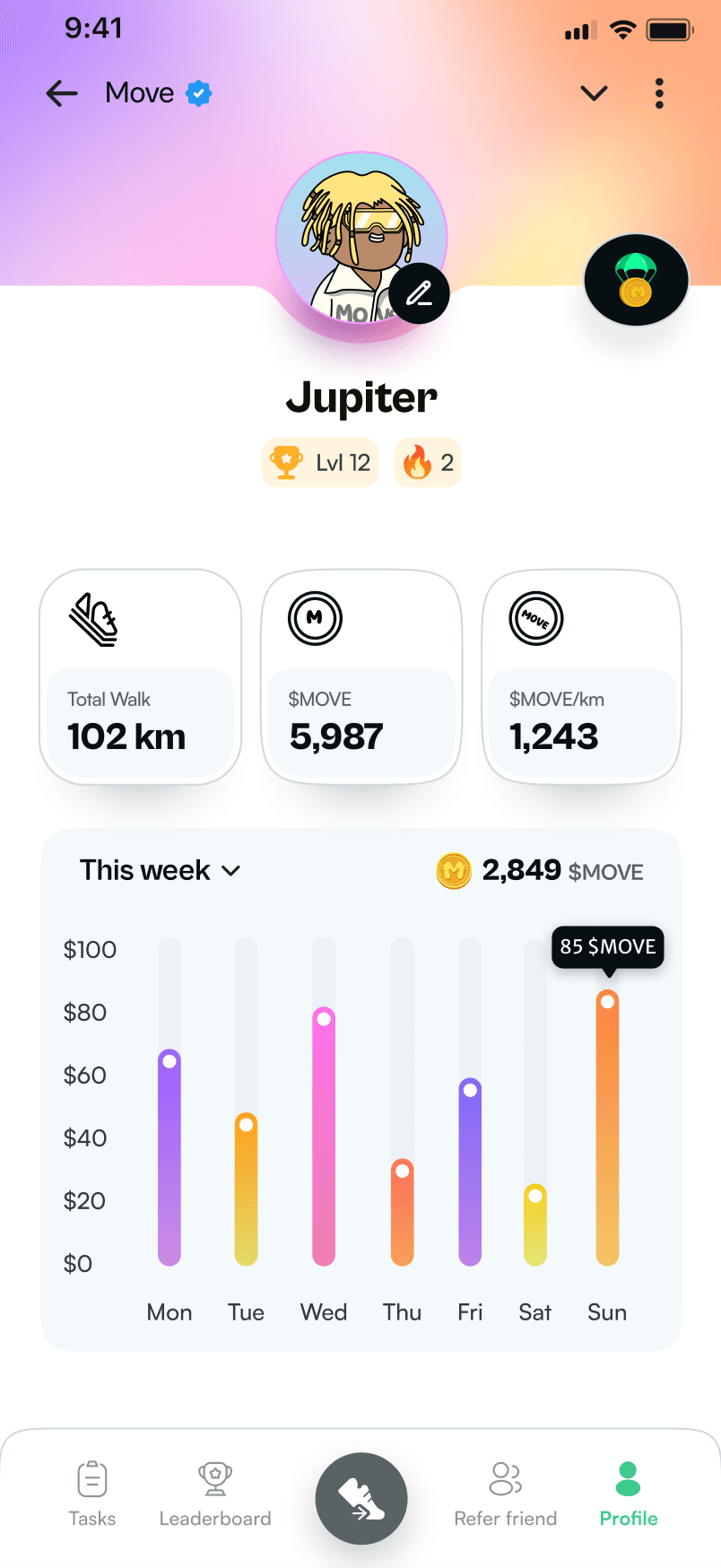Select the Wed bar's top handle
This screenshot has width=721, height=1568.
click(325, 1018)
